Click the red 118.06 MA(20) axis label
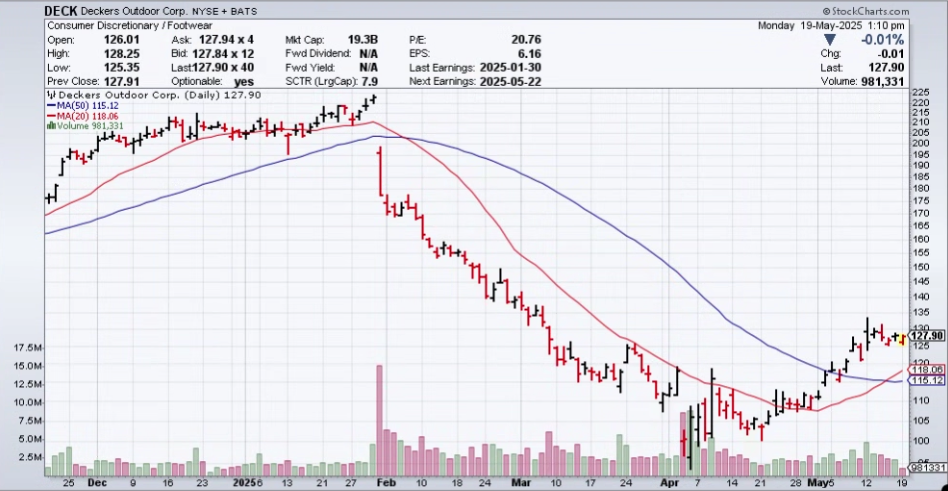Screen dimensions: 948x491 point(926,369)
